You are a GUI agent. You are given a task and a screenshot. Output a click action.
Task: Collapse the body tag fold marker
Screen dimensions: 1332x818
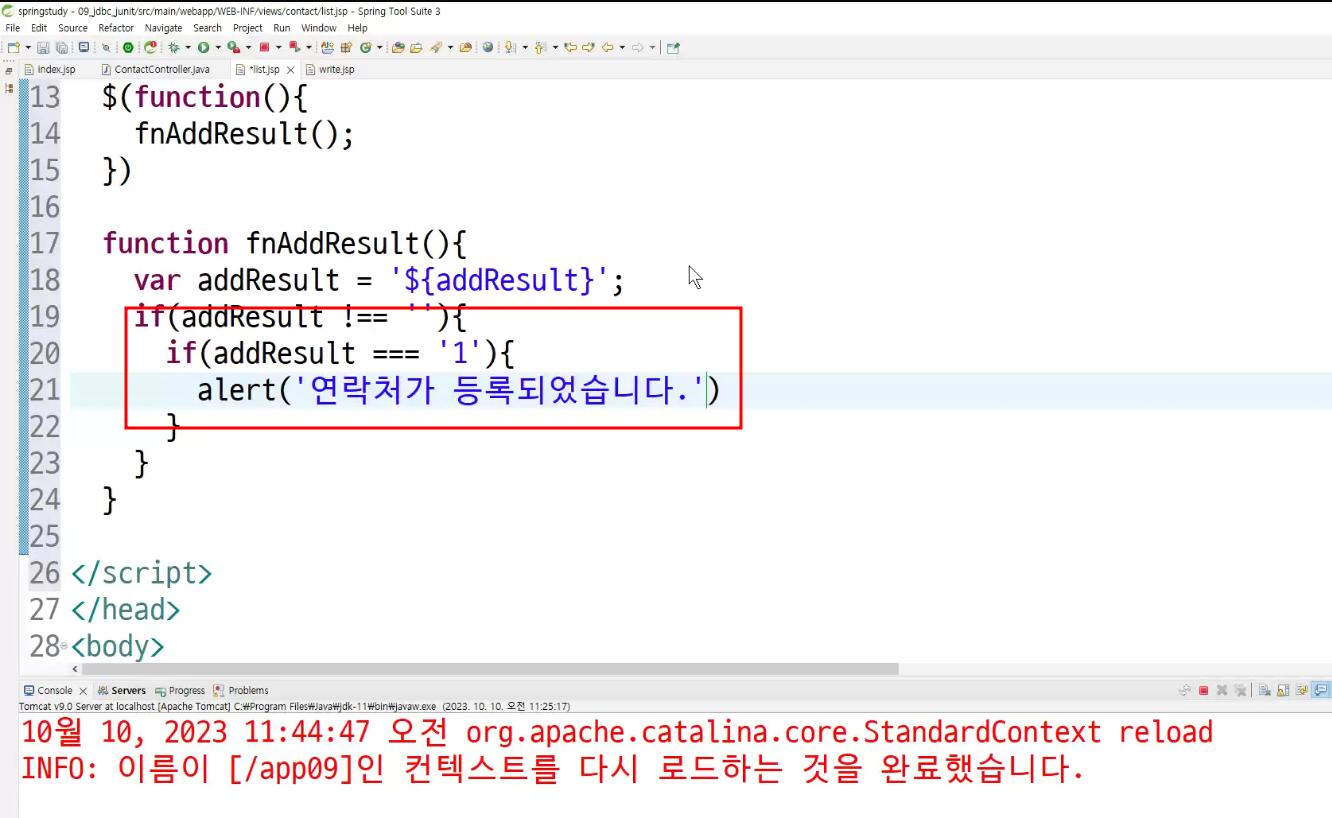coord(65,647)
